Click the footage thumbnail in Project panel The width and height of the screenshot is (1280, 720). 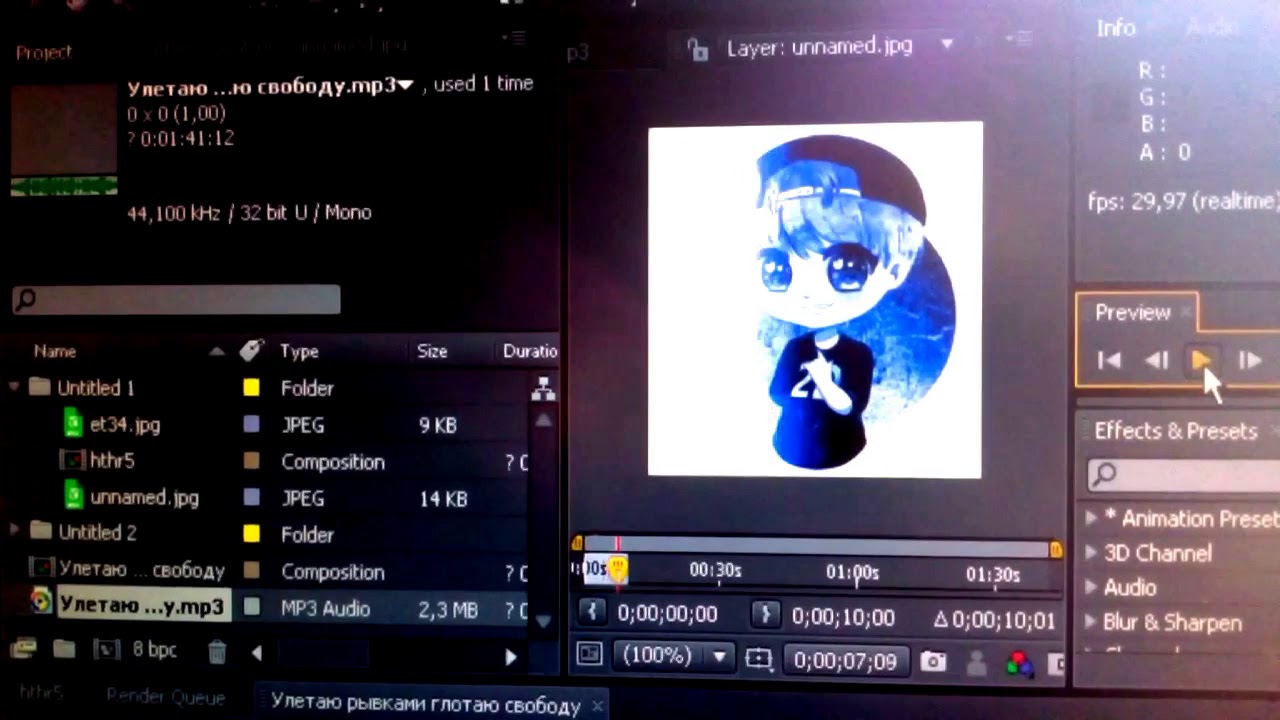pos(64,138)
